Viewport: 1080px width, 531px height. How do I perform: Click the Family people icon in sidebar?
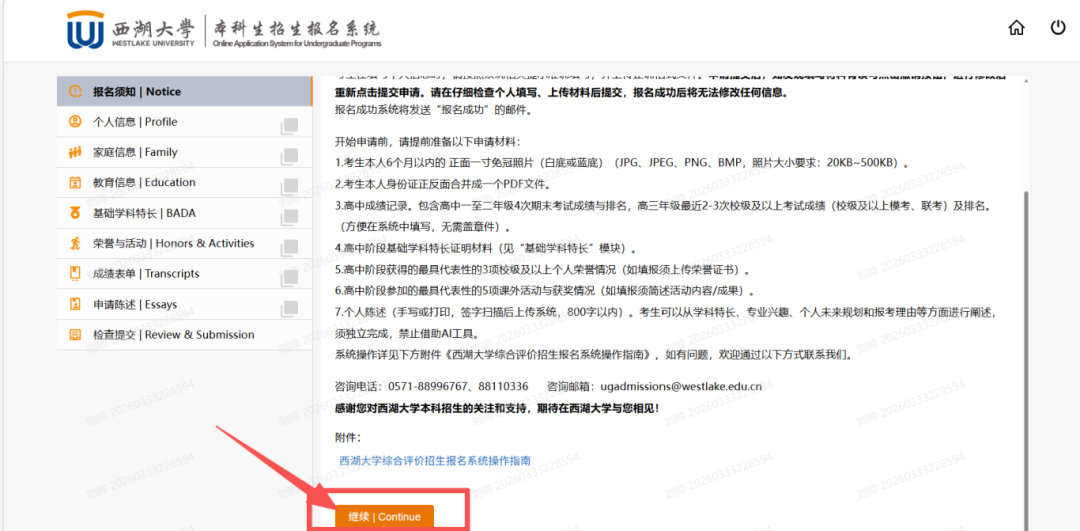coord(75,152)
